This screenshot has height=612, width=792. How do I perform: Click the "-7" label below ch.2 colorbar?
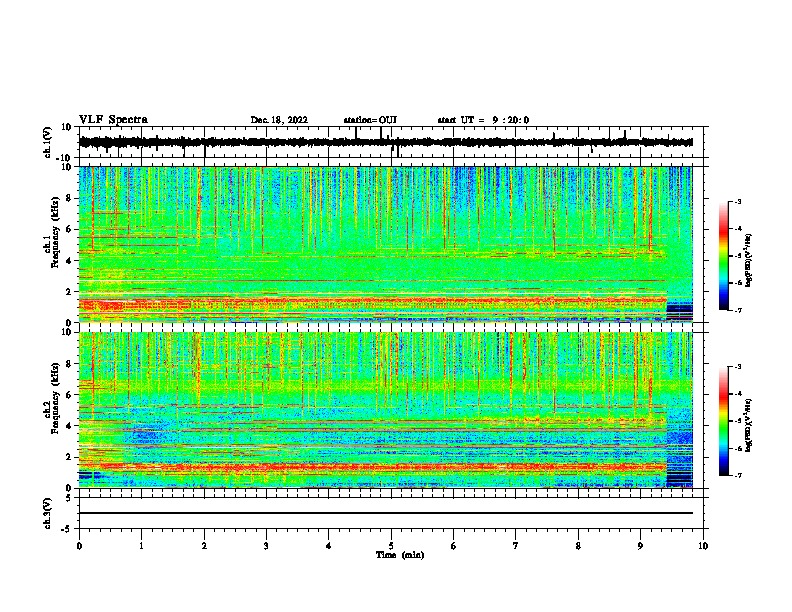click(x=737, y=476)
